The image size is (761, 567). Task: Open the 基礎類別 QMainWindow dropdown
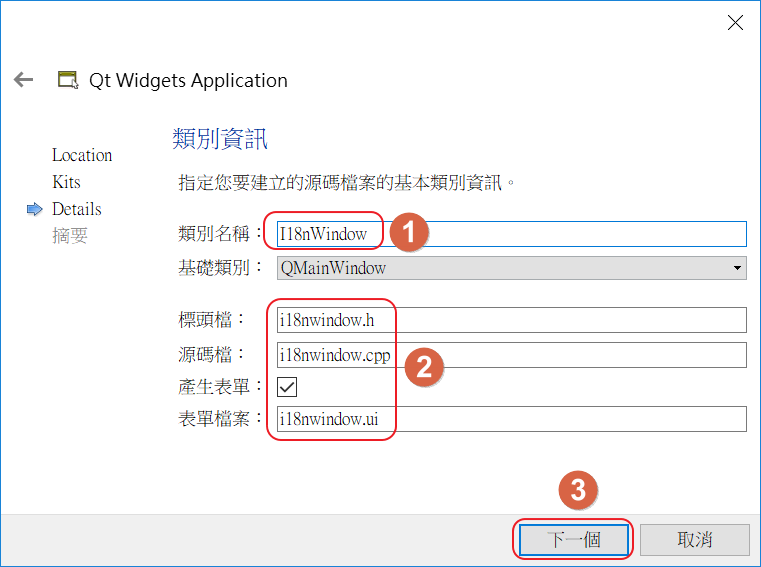click(512, 268)
